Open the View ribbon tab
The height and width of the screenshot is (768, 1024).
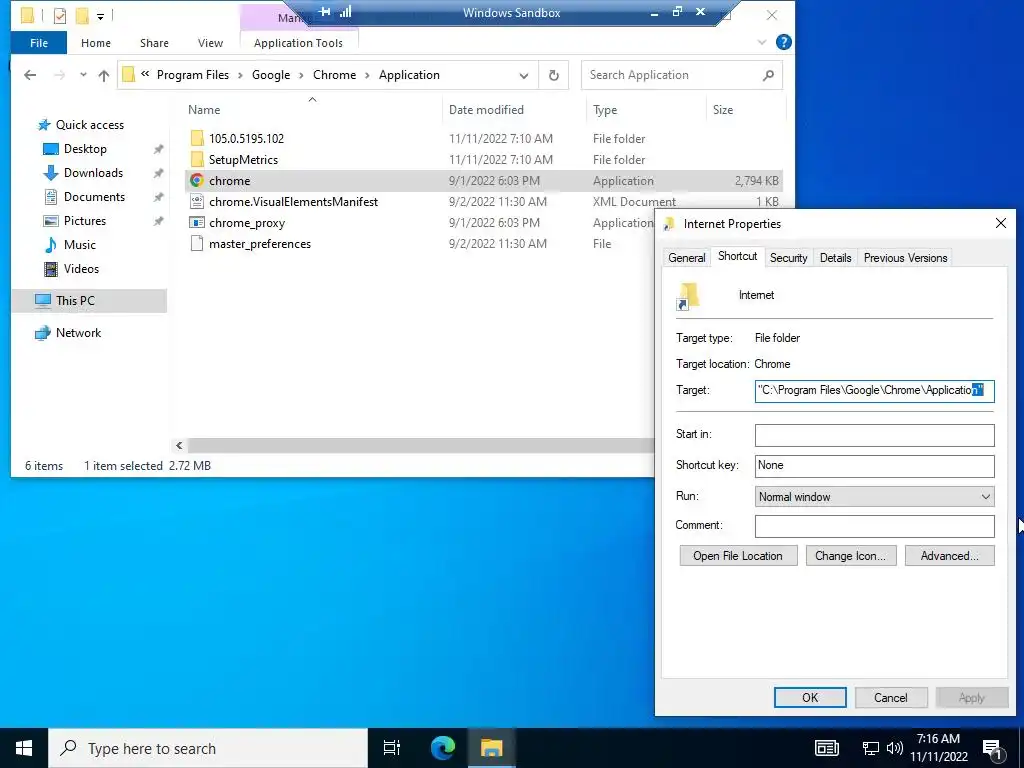tap(210, 43)
